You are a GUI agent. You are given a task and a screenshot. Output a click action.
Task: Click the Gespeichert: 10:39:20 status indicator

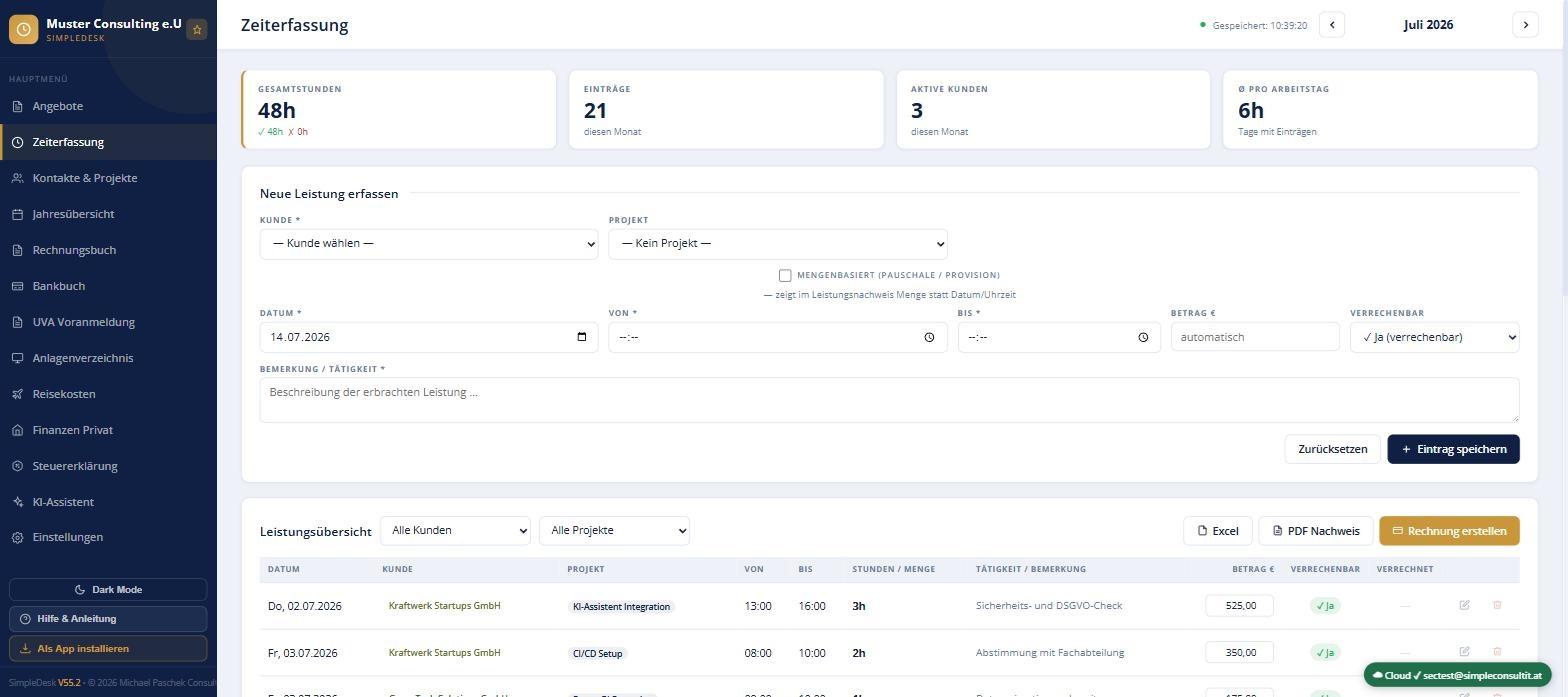pos(1254,25)
